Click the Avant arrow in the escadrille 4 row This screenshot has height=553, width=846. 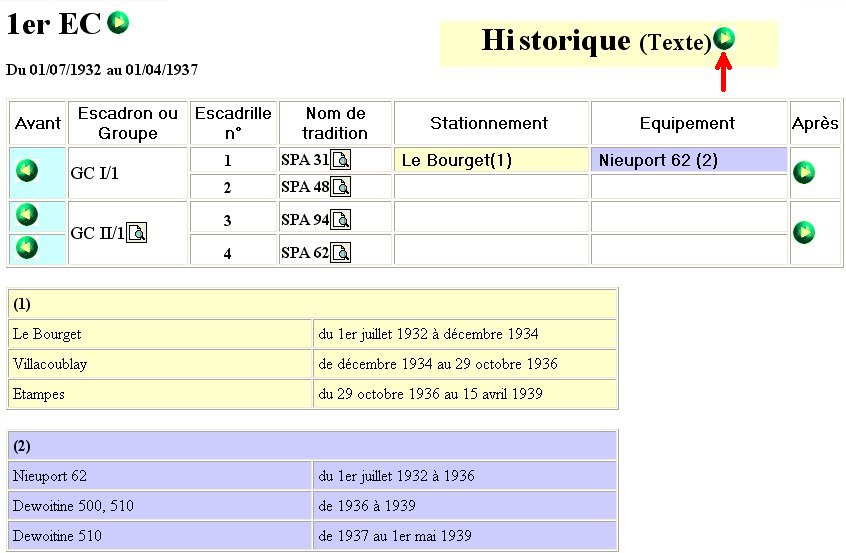click(x=27, y=248)
